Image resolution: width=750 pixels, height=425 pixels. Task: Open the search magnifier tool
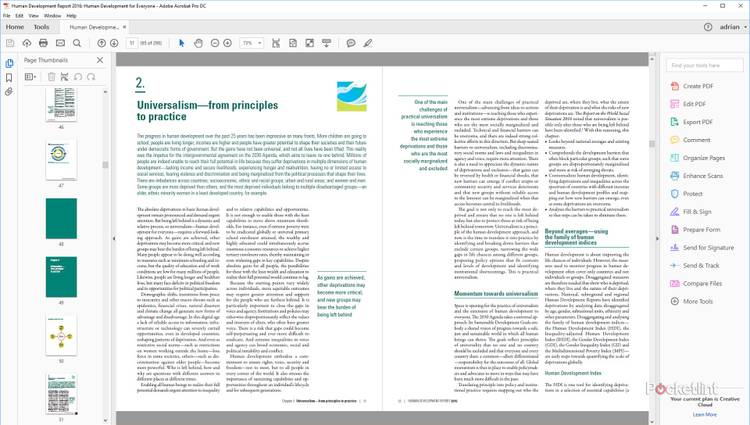click(77, 43)
